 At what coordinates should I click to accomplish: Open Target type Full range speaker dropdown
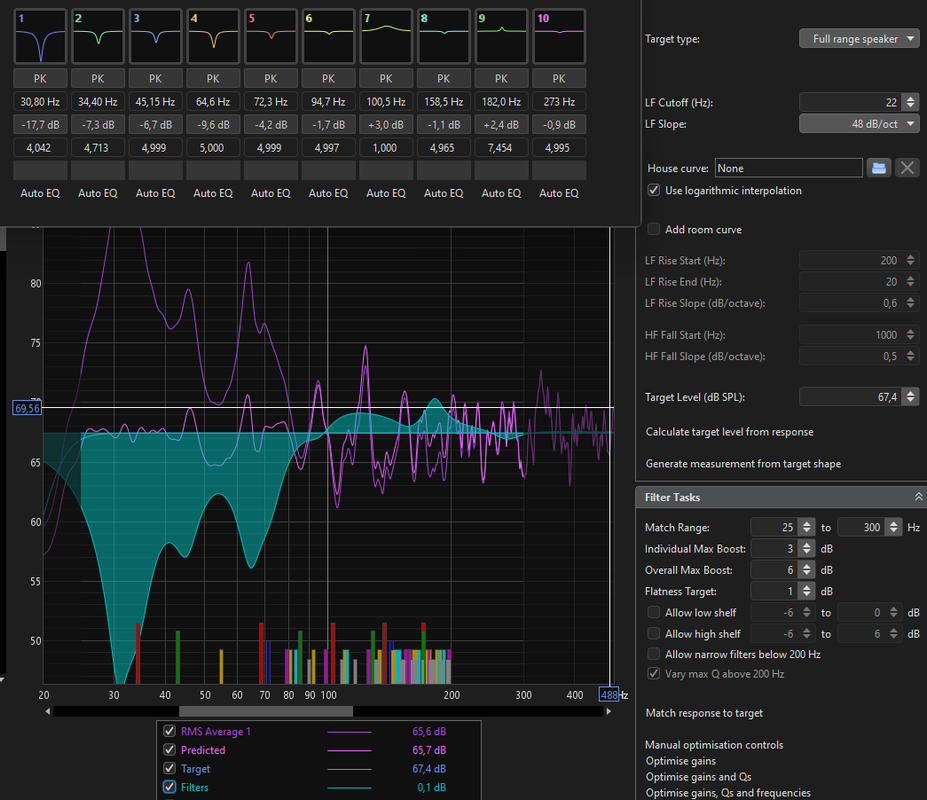pos(859,39)
